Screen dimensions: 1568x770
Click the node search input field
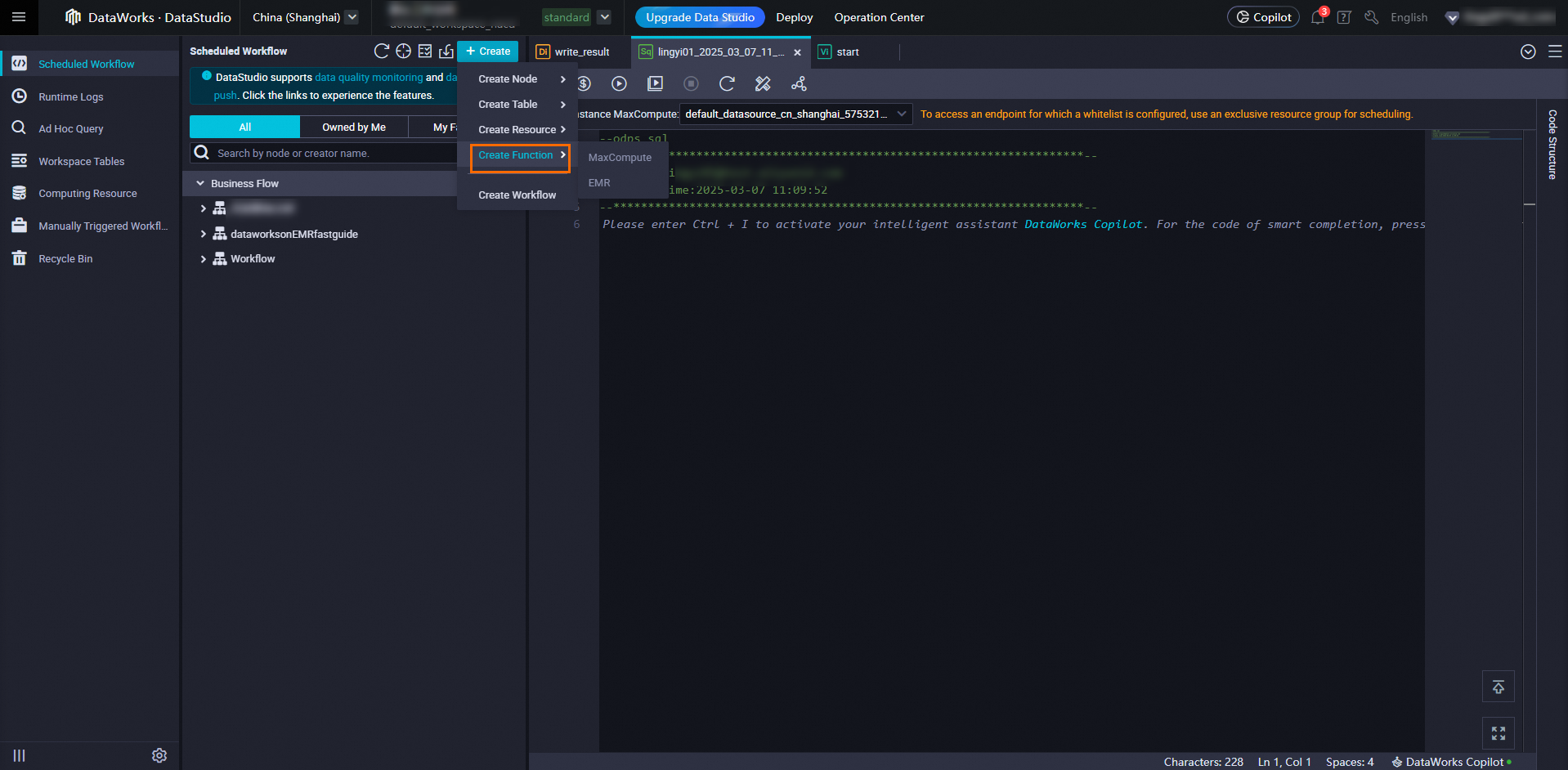[327, 154]
